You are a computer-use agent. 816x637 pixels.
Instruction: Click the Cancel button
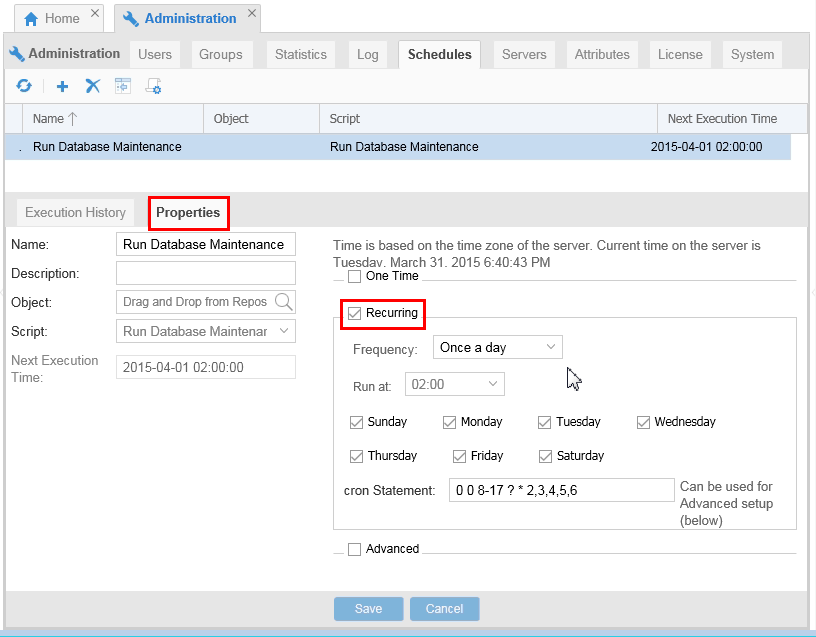click(444, 609)
